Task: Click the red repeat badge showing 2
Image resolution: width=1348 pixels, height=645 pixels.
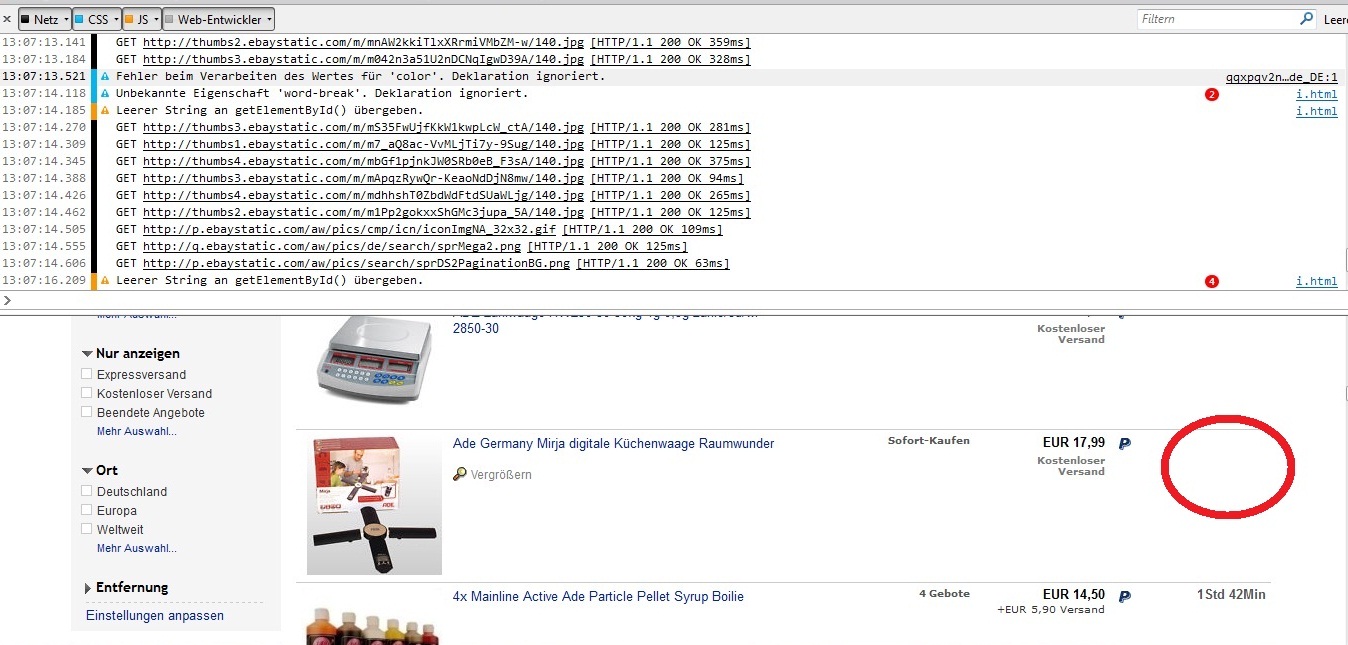Action: point(1212,95)
